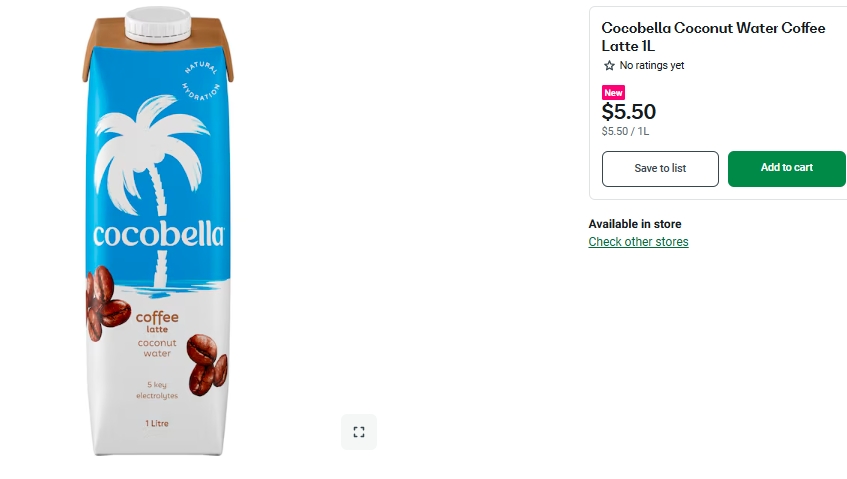Click the star rating icon
847x479 pixels.
coord(609,66)
